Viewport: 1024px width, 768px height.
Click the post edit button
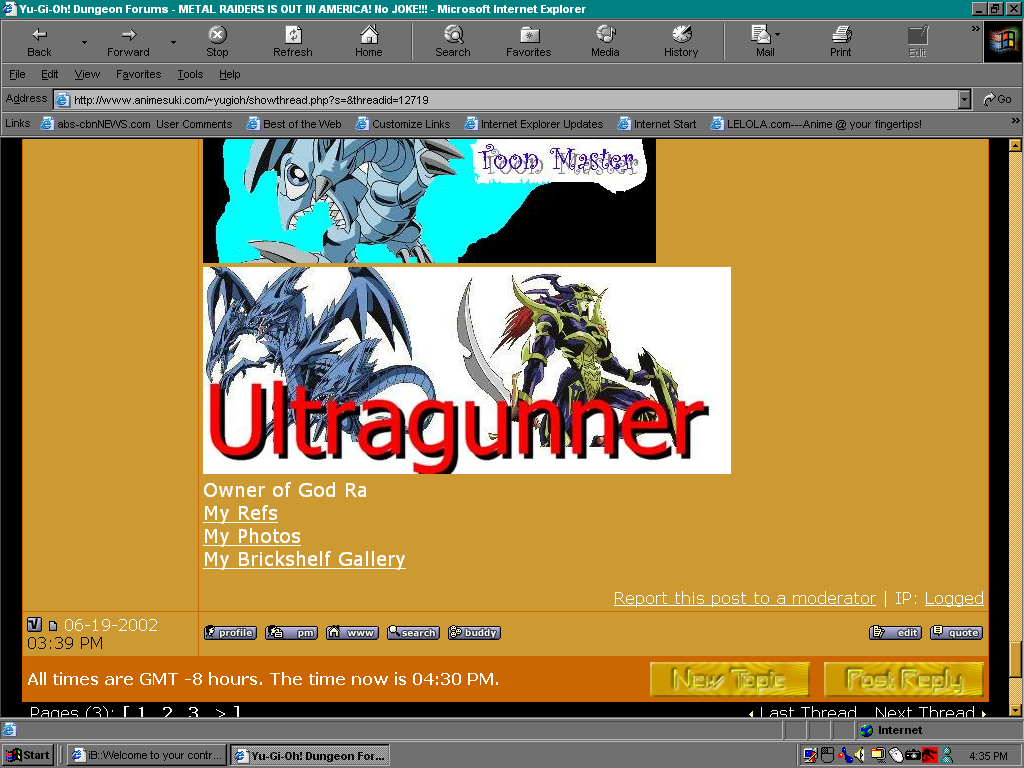tap(895, 632)
